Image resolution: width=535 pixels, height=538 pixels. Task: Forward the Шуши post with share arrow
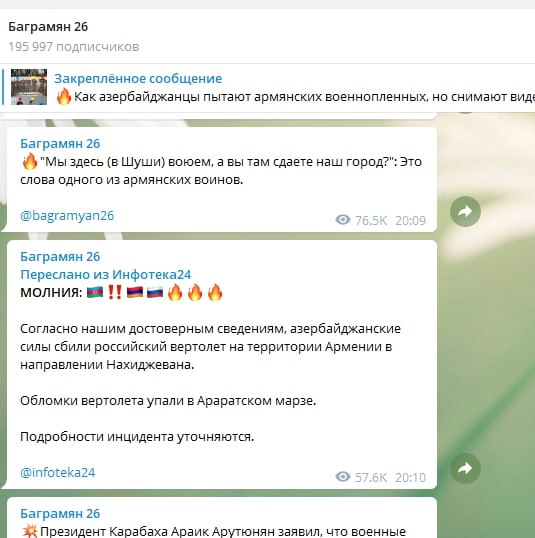click(465, 211)
